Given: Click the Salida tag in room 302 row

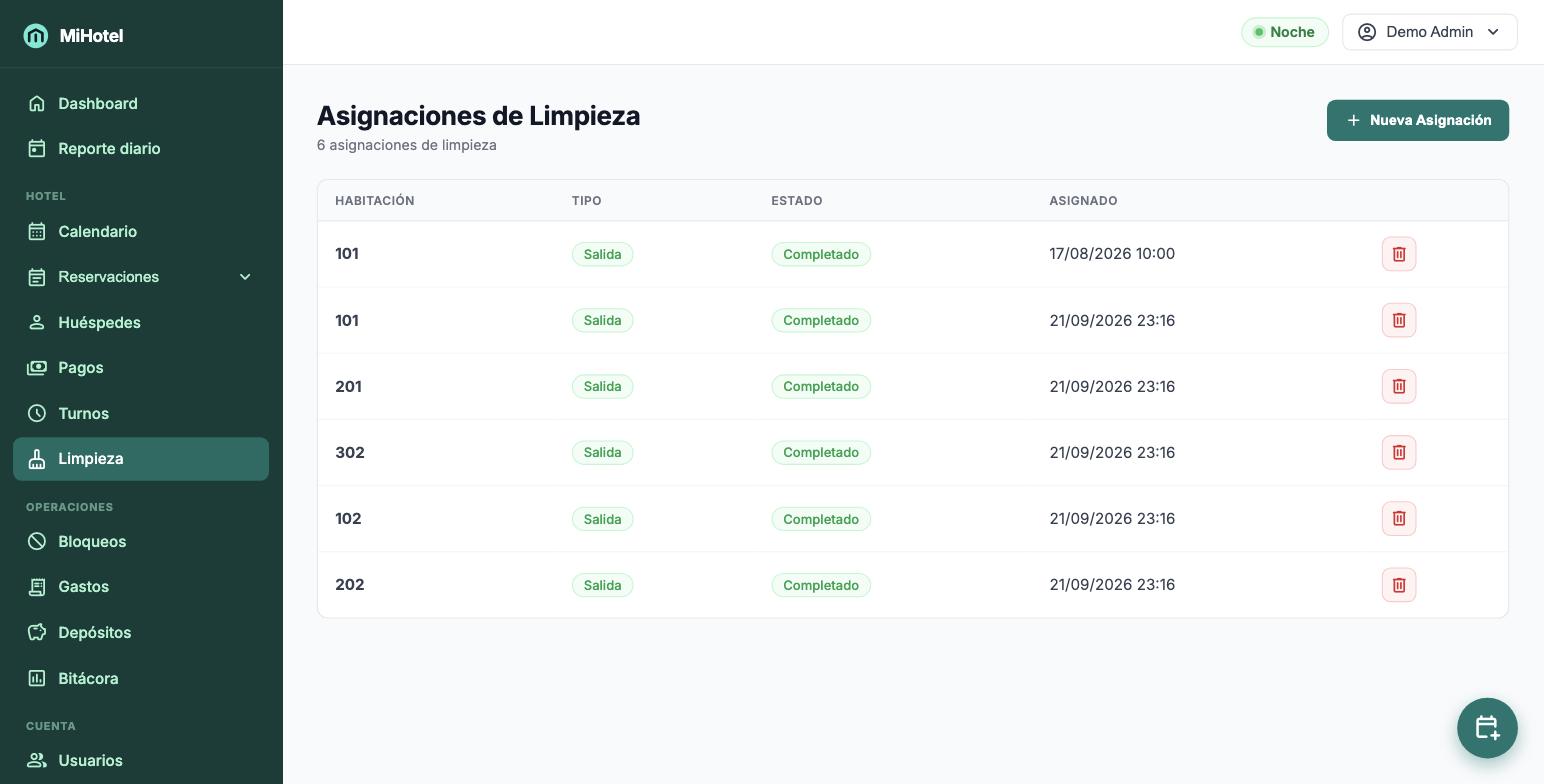Looking at the screenshot, I should (603, 452).
